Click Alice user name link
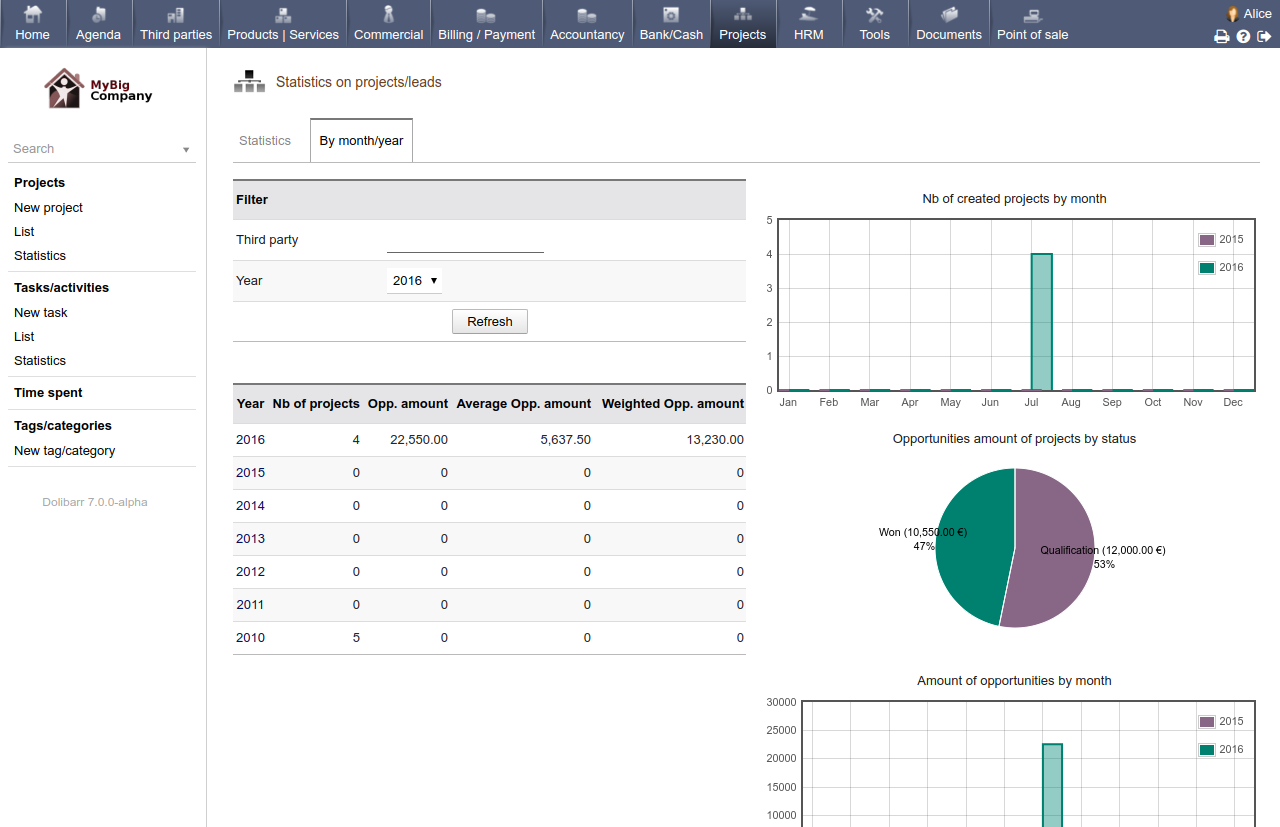The image size is (1280, 827). [1258, 14]
